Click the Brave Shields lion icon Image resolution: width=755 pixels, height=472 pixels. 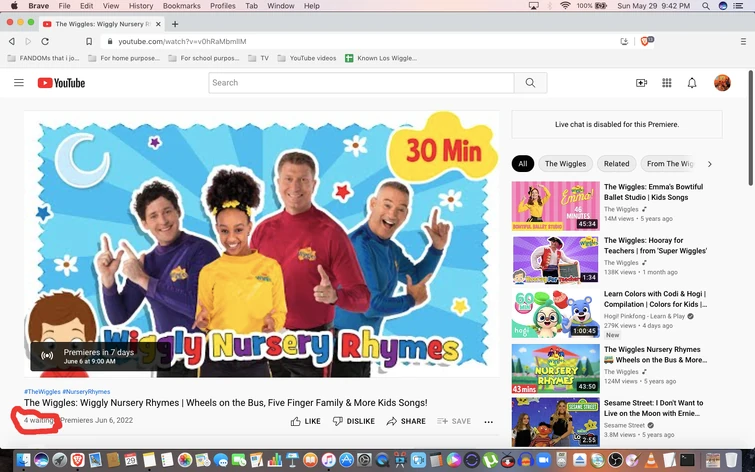coord(647,41)
